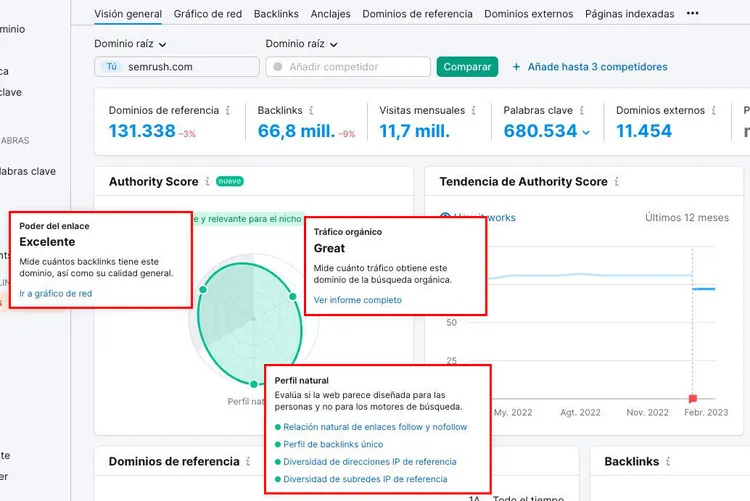Open Diversidad de subredes IP de referencia
This screenshot has width=750, height=501.
pyautogui.click(x=365, y=479)
